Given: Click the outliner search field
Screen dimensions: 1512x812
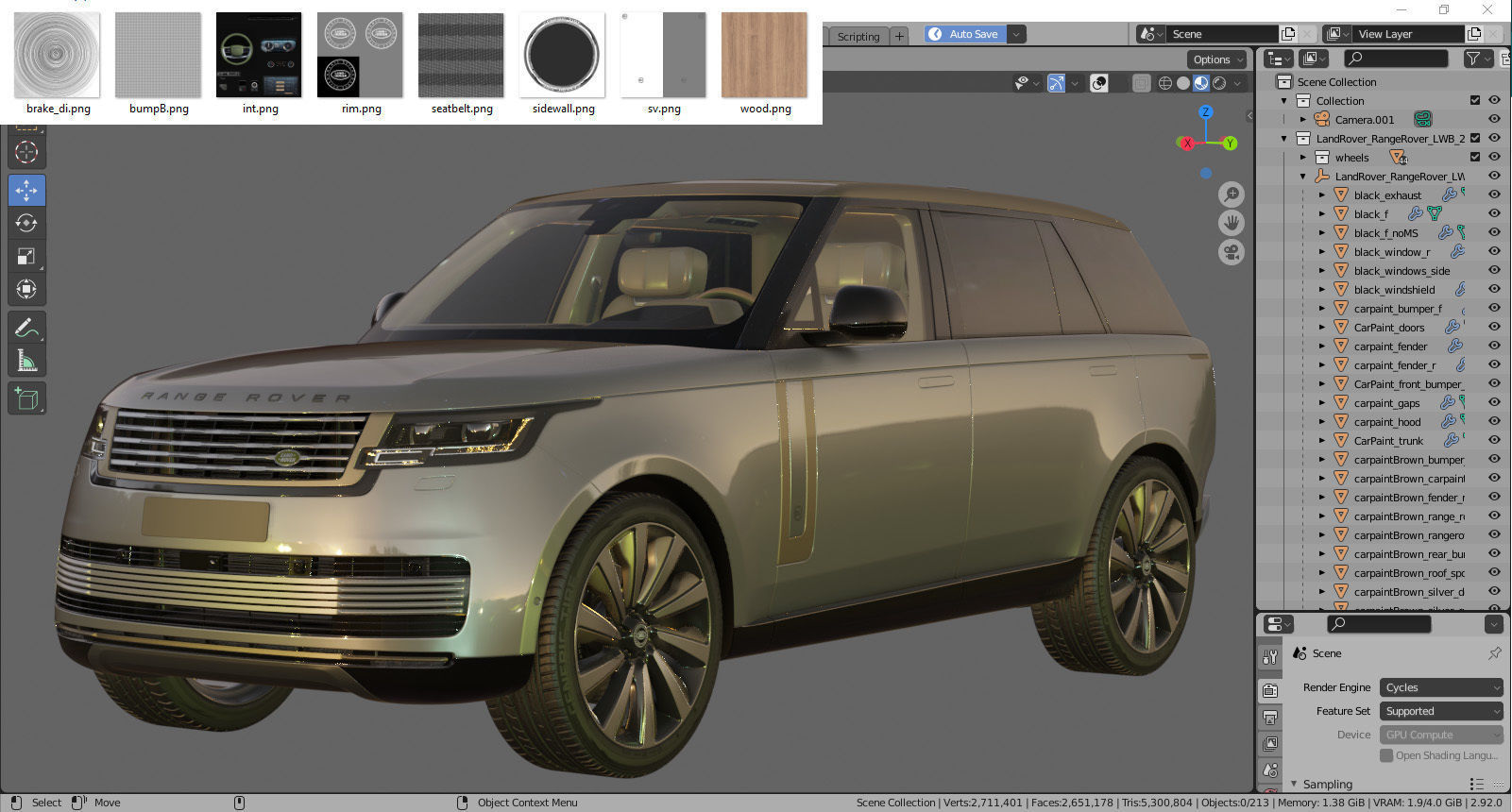Looking at the screenshot, I should click(1396, 59).
